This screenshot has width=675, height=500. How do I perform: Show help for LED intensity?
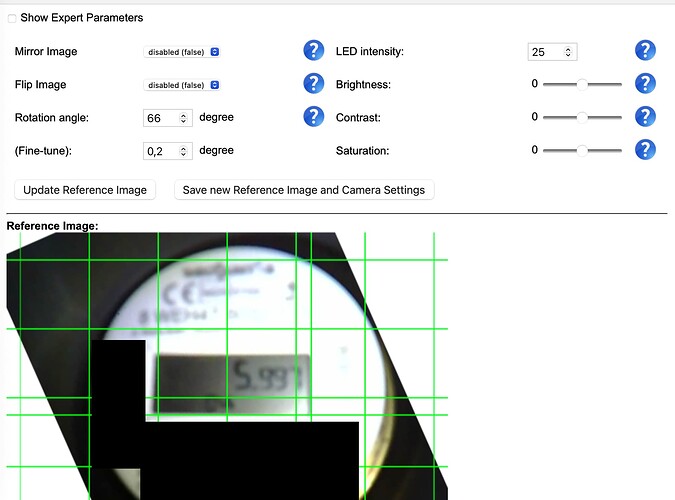[x=646, y=51]
